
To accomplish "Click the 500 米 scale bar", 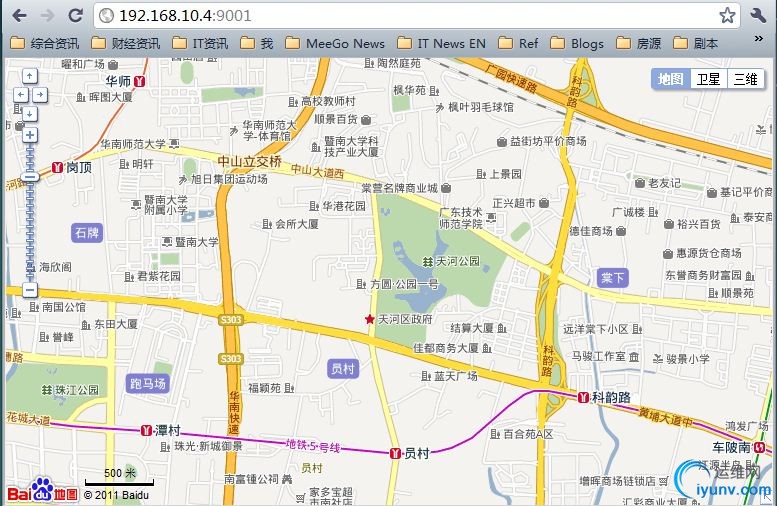I will click(119, 478).
